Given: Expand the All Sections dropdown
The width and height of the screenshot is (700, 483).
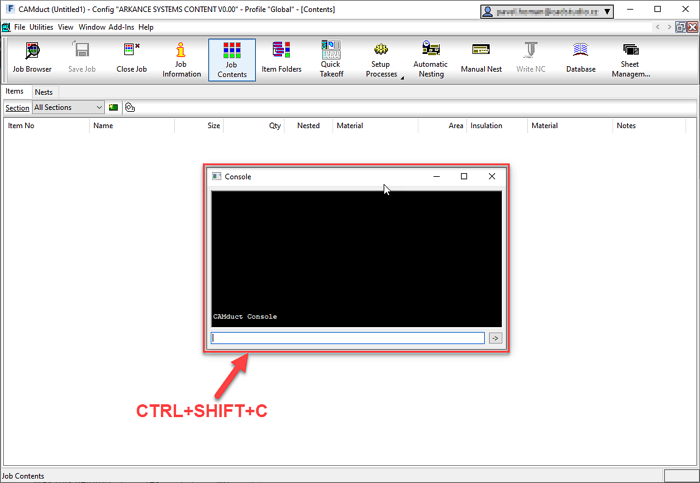Looking at the screenshot, I should tap(98, 107).
